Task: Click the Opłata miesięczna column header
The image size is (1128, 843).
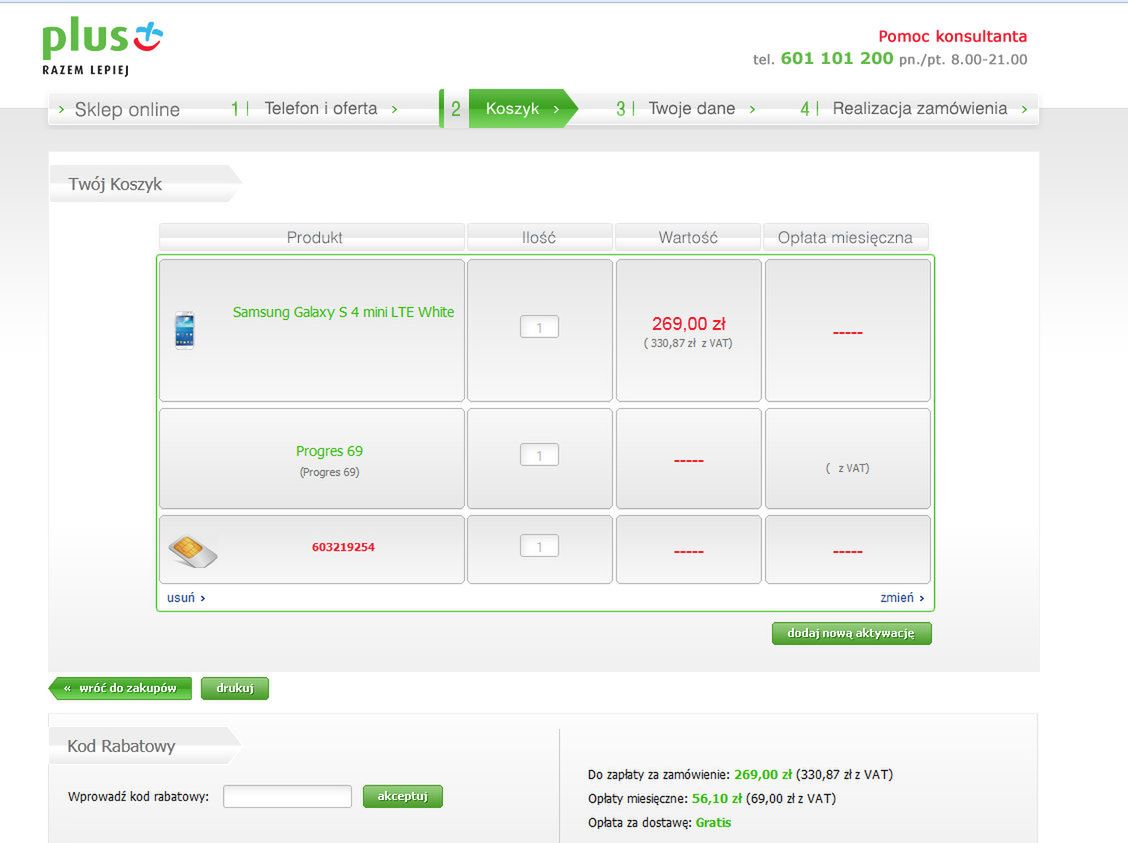Action: pos(846,237)
